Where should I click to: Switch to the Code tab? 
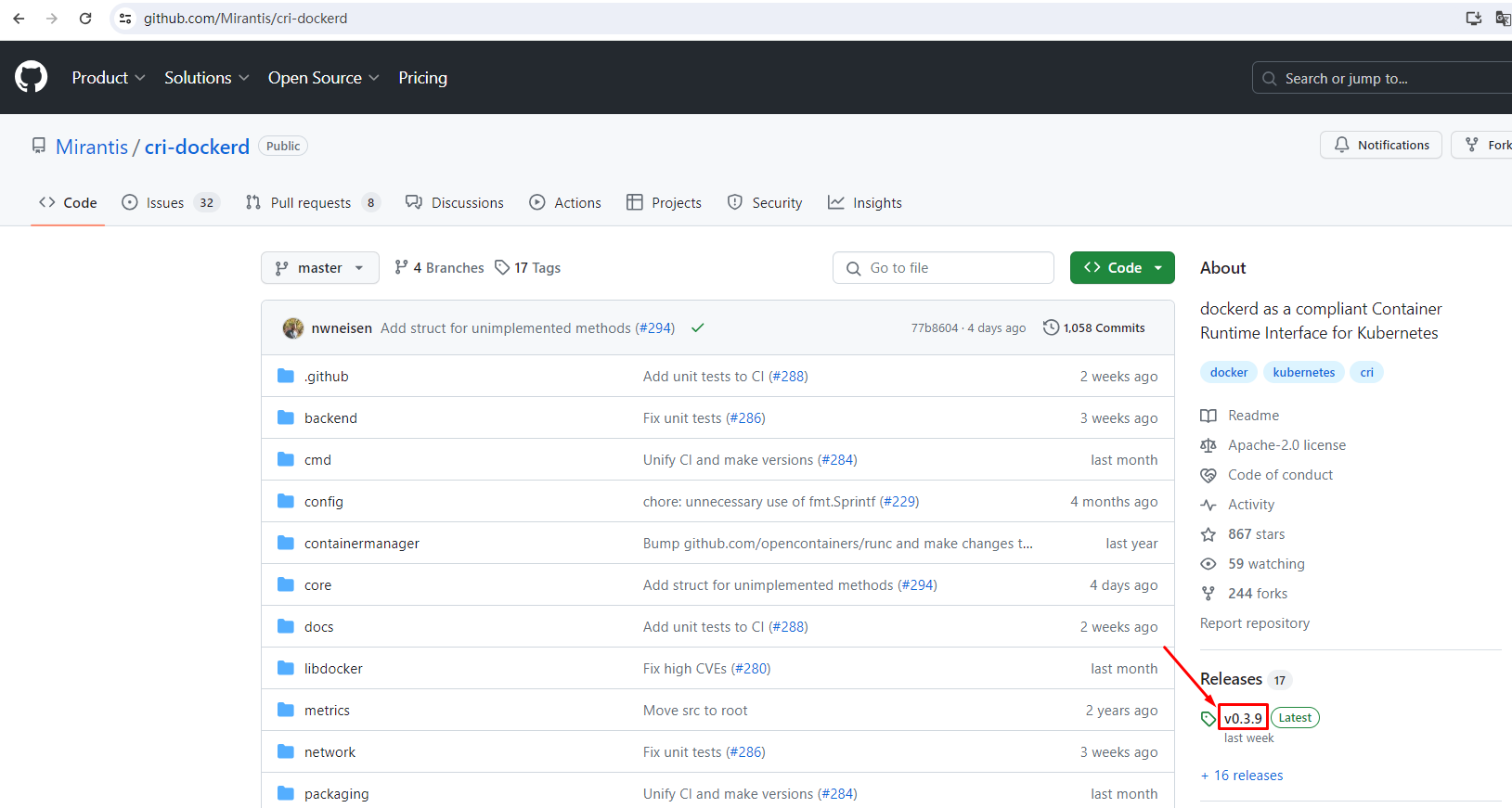pos(68,202)
